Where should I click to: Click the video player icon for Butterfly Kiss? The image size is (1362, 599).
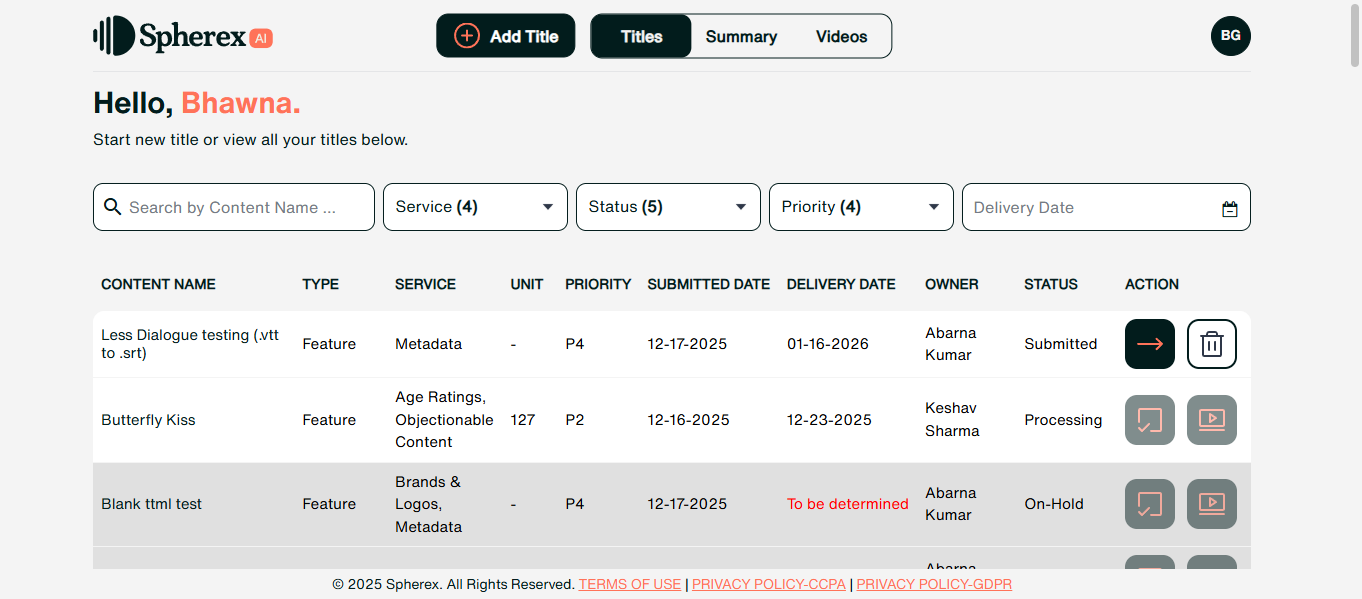click(x=1211, y=420)
